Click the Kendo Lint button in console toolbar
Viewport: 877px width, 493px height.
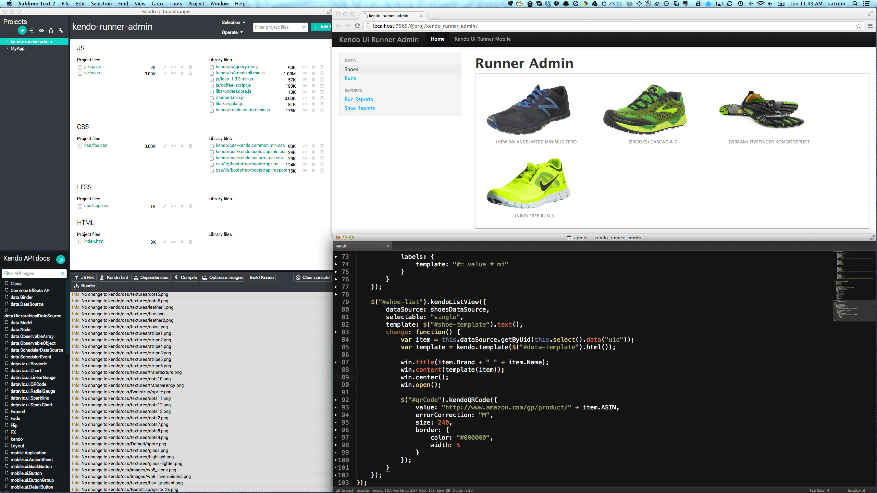click(x=115, y=278)
